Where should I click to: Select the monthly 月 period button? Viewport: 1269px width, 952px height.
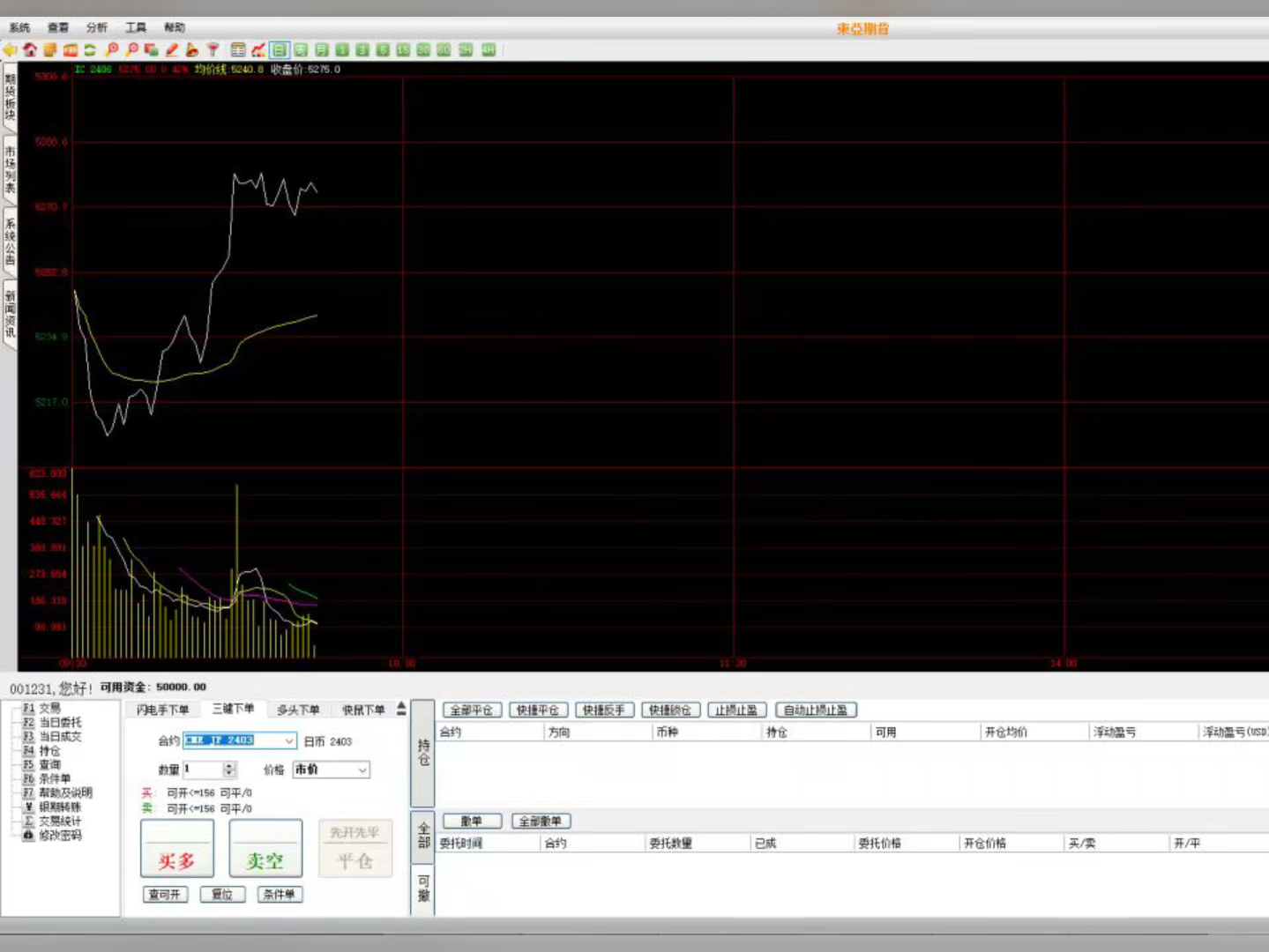(322, 50)
